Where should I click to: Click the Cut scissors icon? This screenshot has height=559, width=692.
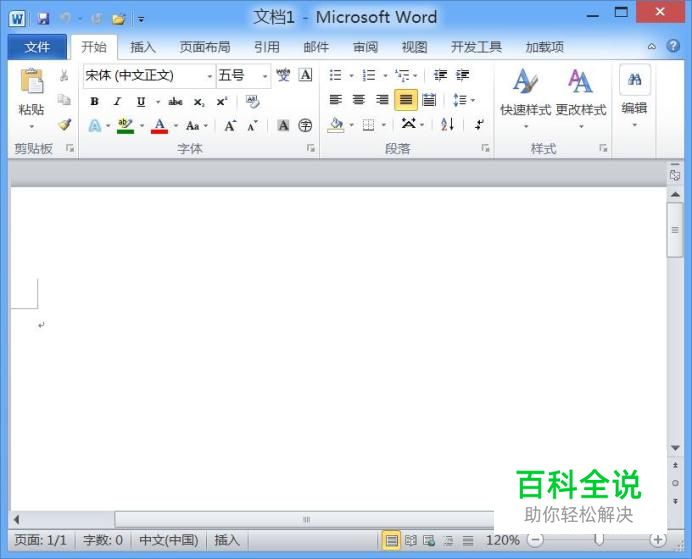click(64, 75)
